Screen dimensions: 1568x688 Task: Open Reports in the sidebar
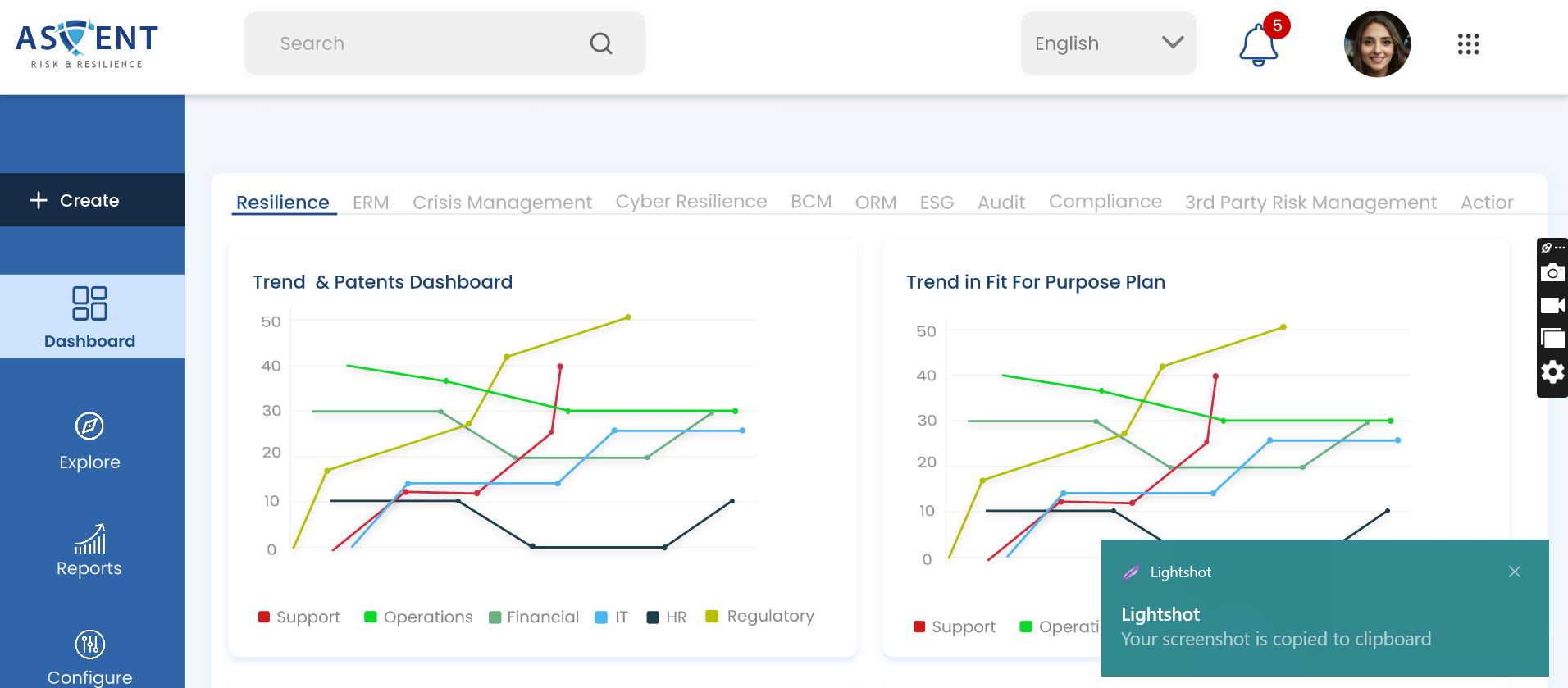89,552
